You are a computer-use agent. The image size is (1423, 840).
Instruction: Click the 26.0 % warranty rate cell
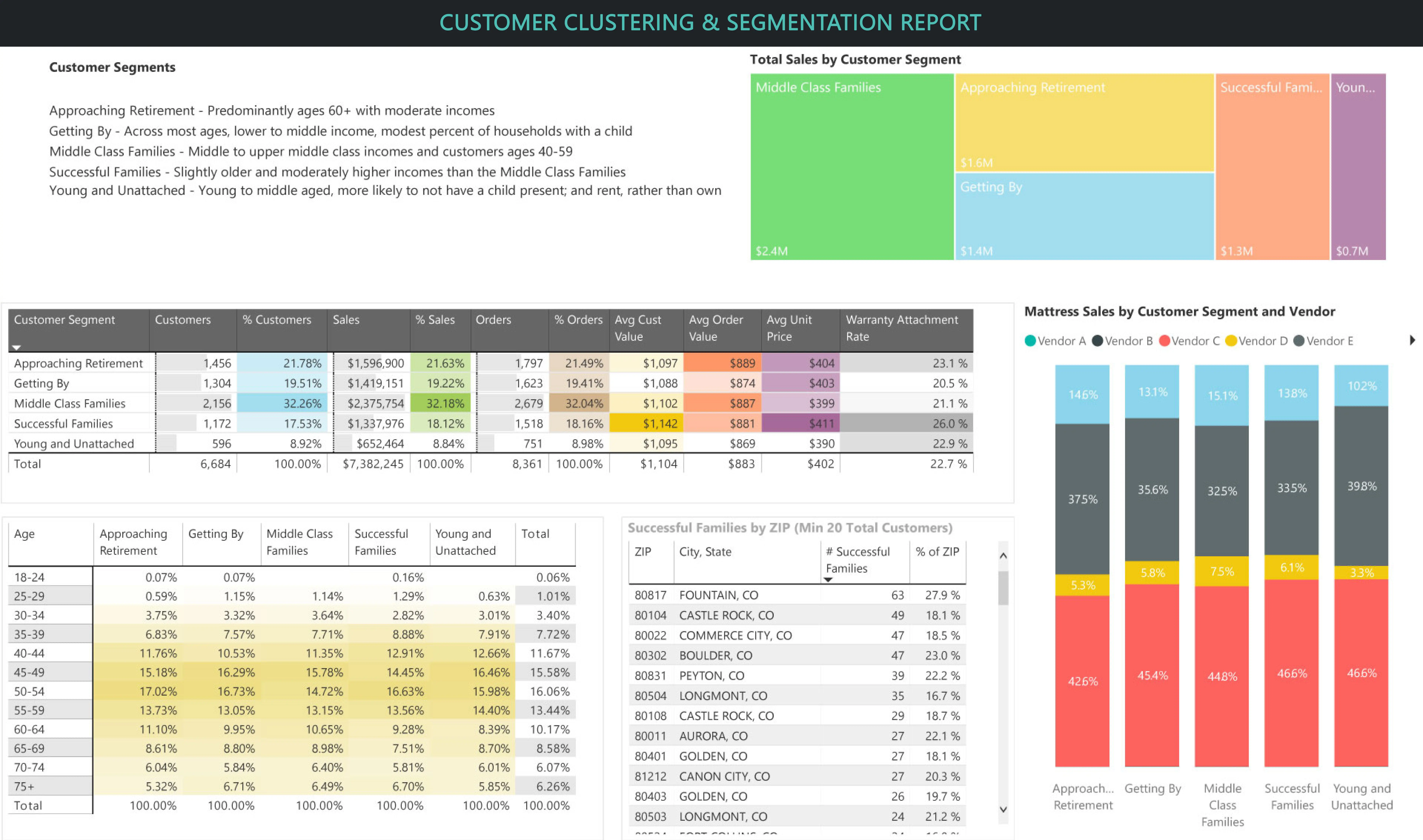(907, 423)
